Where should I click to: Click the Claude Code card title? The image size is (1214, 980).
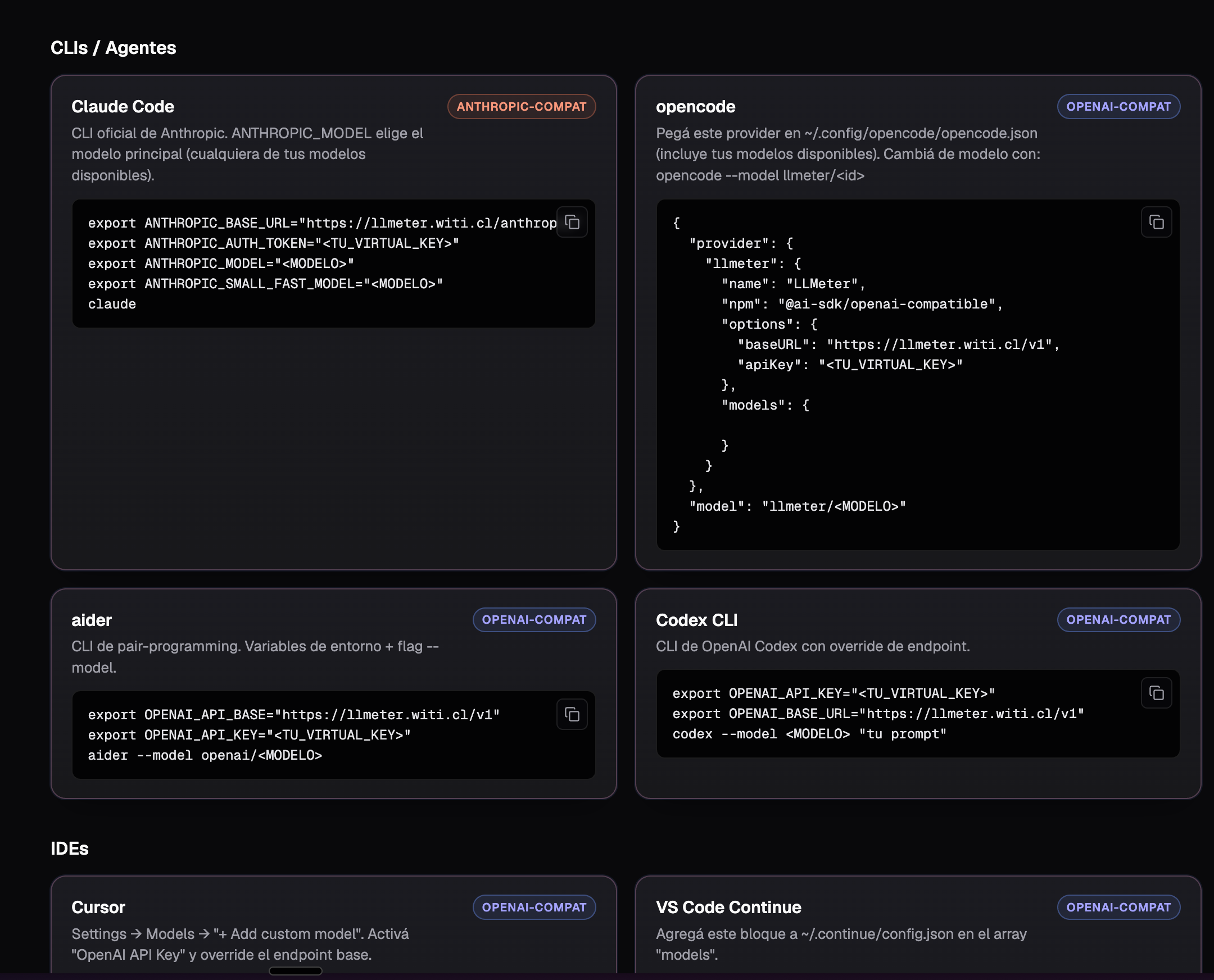[123, 107]
